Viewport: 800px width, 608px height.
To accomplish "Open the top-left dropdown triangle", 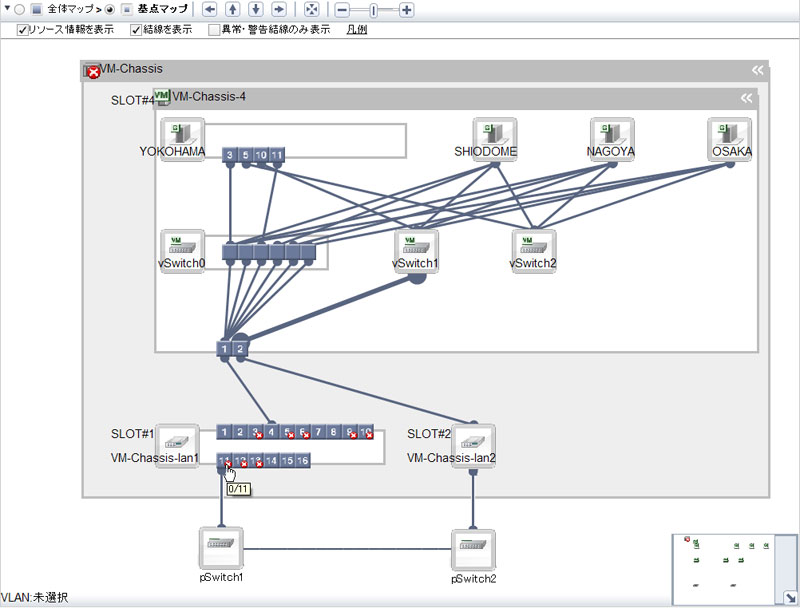I will click(x=6, y=10).
